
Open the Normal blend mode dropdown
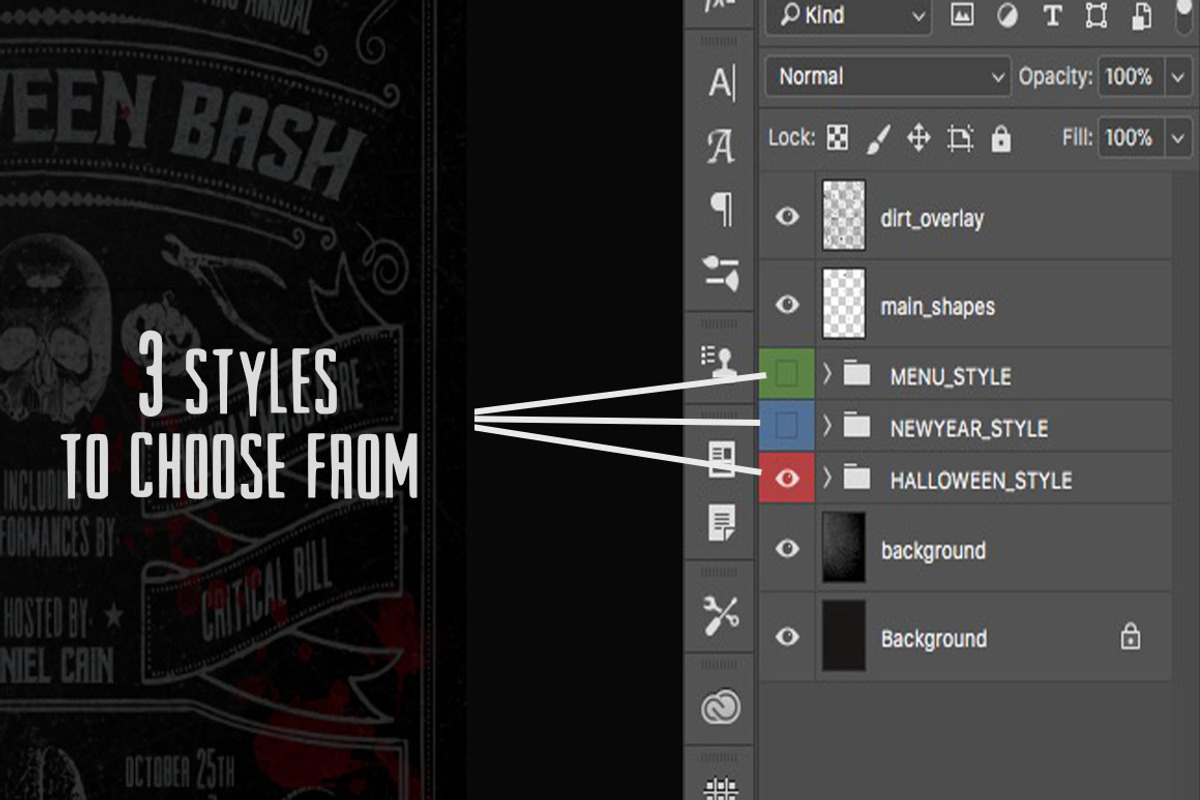(888, 77)
